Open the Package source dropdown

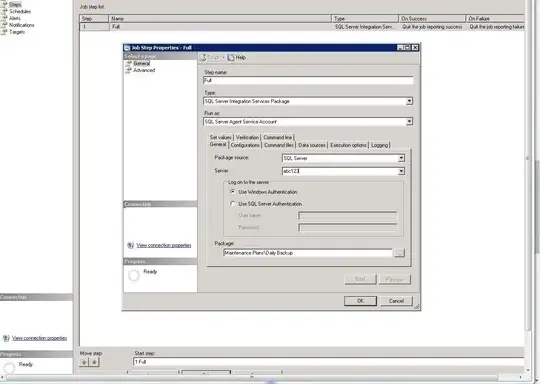coord(401,158)
